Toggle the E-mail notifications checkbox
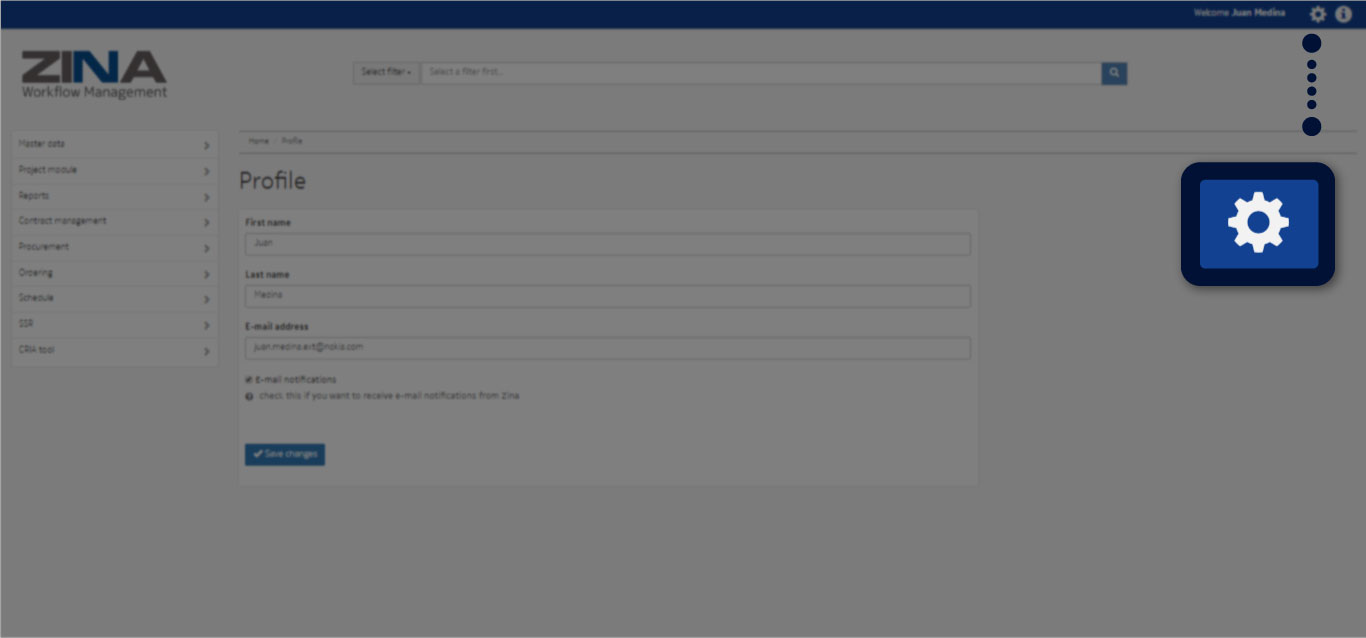The width and height of the screenshot is (1366, 638). pos(249,380)
